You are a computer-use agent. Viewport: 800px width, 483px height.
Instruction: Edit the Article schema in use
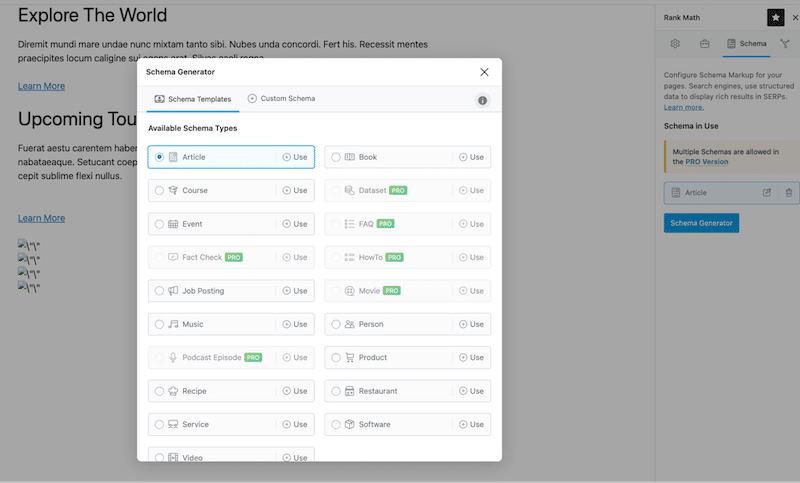[x=767, y=193]
